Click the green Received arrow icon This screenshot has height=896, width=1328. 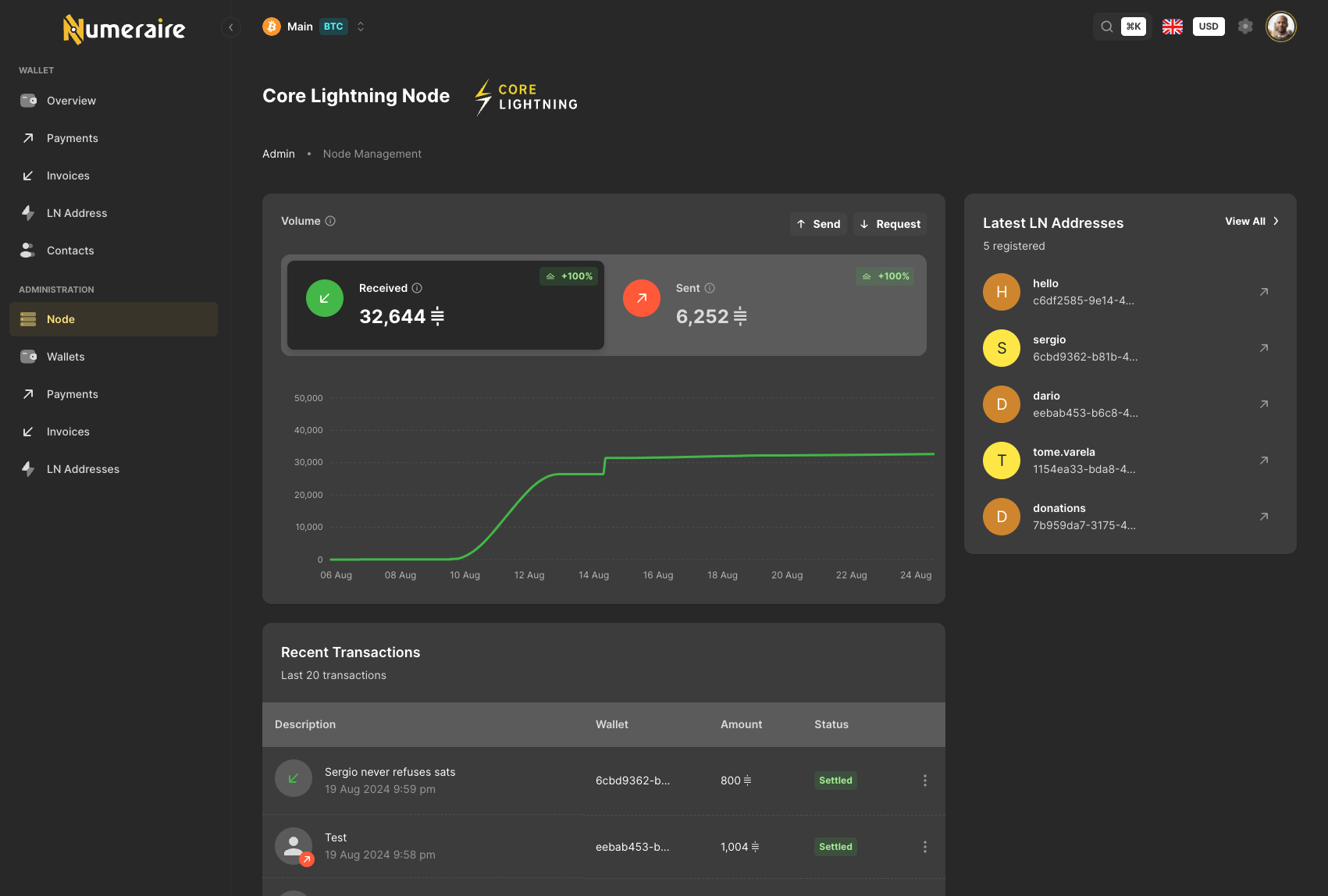pos(325,298)
